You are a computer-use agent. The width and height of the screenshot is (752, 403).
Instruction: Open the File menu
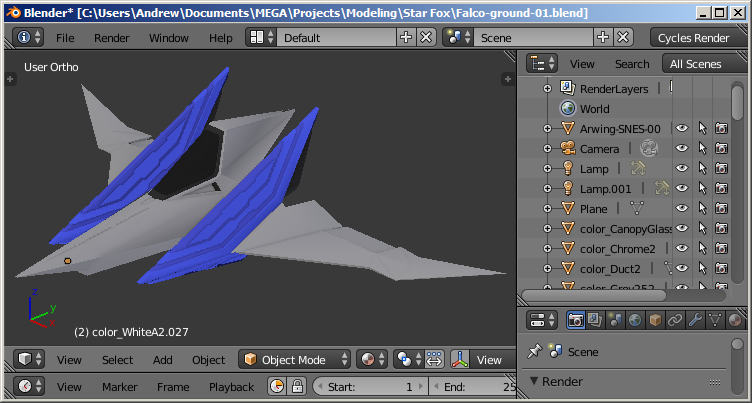pyautogui.click(x=65, y=38)
